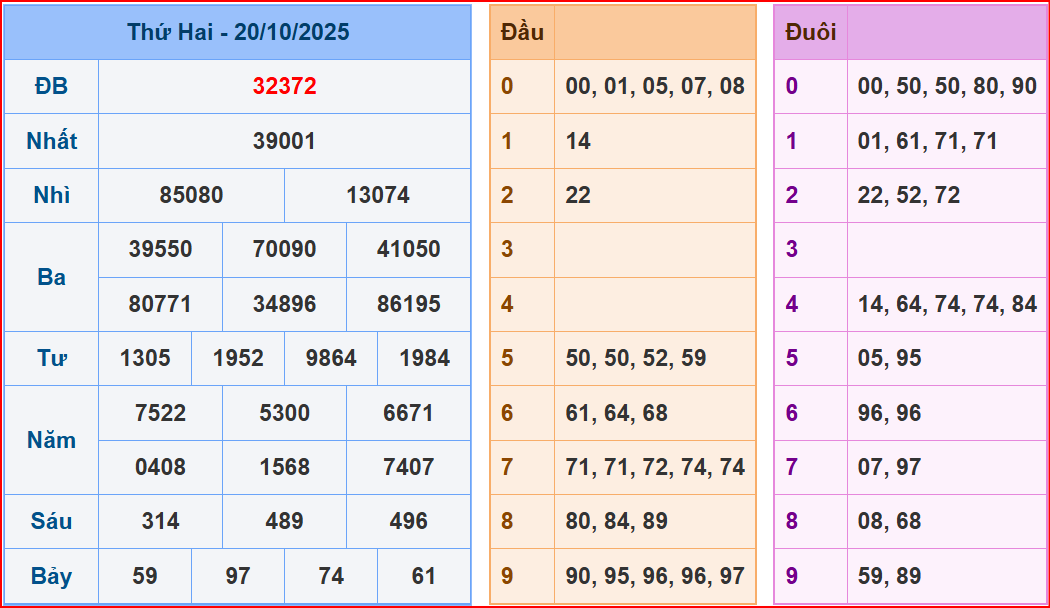Select the Nhì prize label

click(52, 196)
